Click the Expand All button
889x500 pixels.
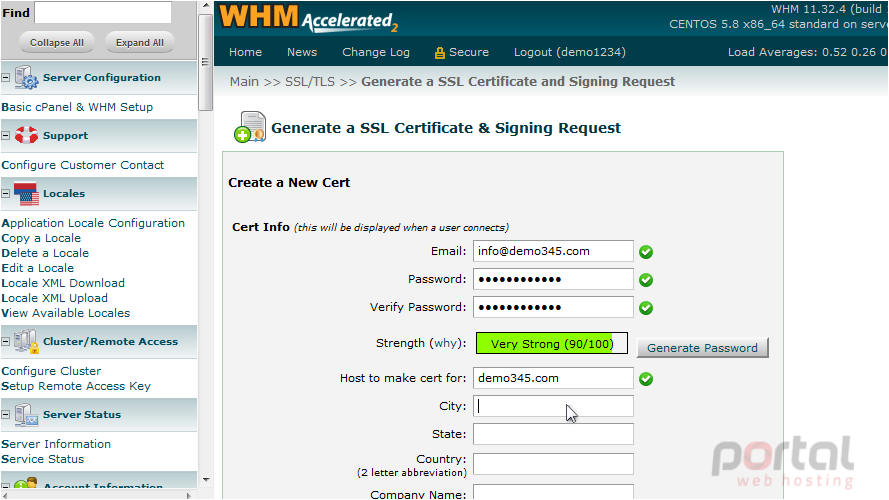(139, 43)
